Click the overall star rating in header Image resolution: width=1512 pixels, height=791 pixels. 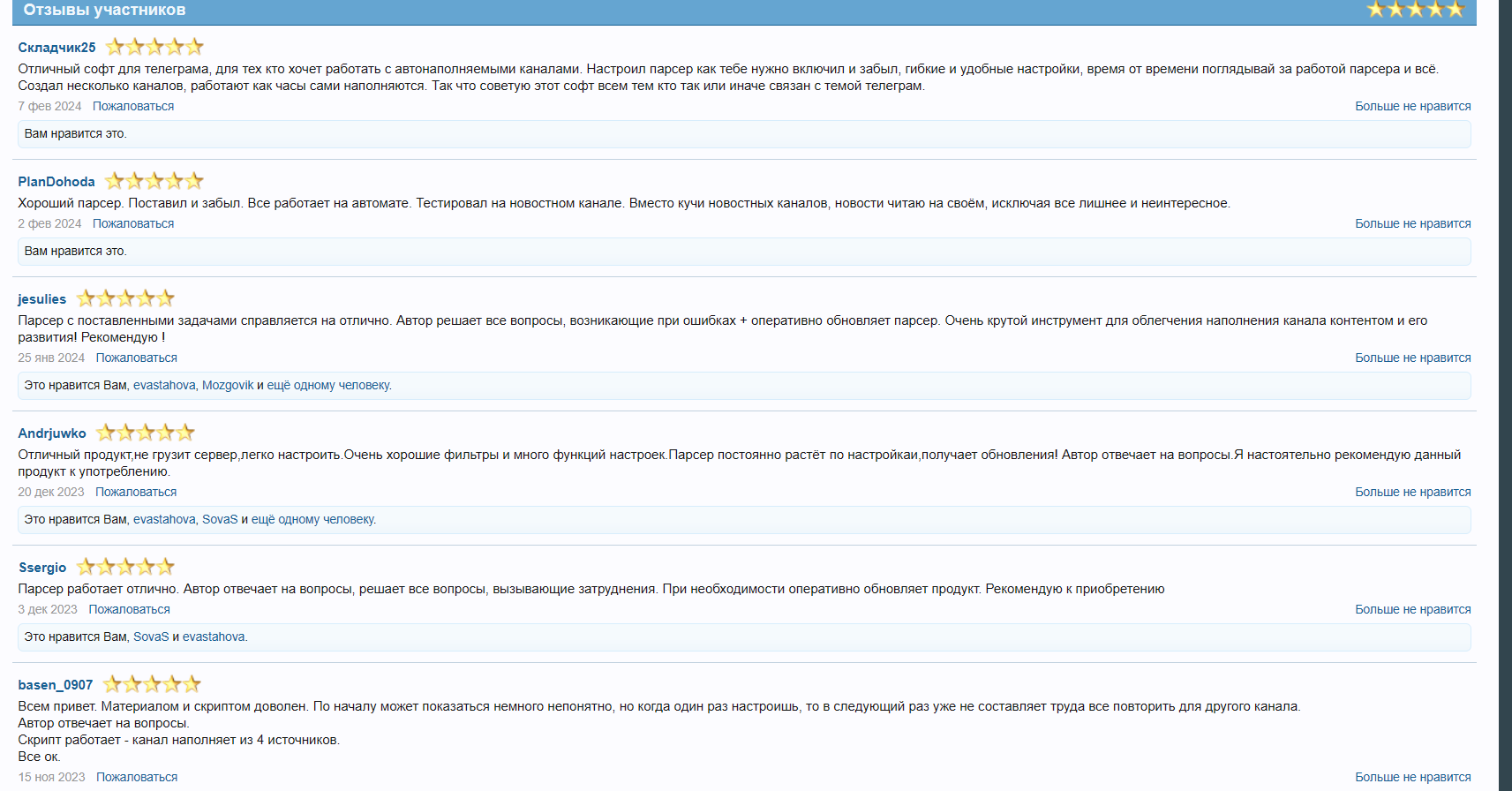(x=1415, y=10)
